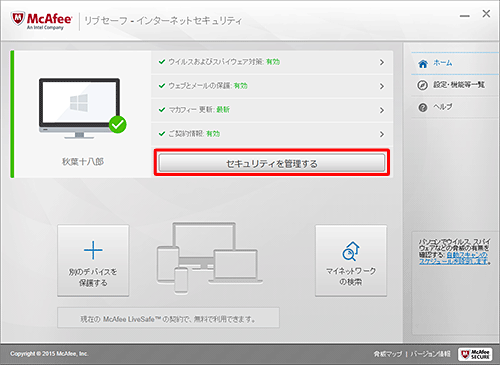Viewport: 500px width, 365px height.
Task: Click the セキュリティを管理する button
Action: 272,163
